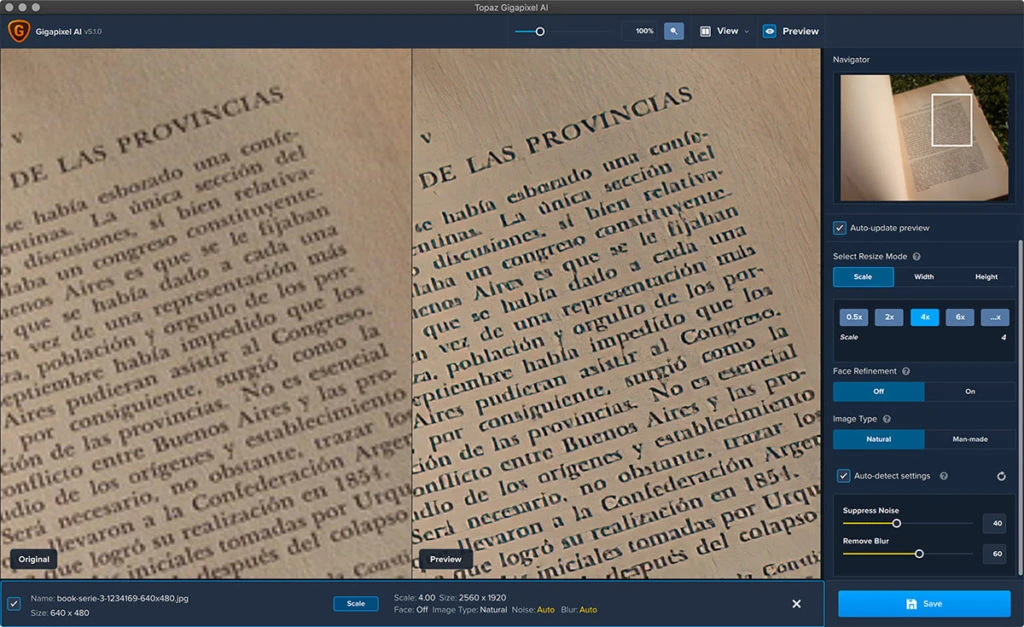The image size is (1024, 627).
Task: Choose the custom ...x scale option
Action: coord(994,317)
